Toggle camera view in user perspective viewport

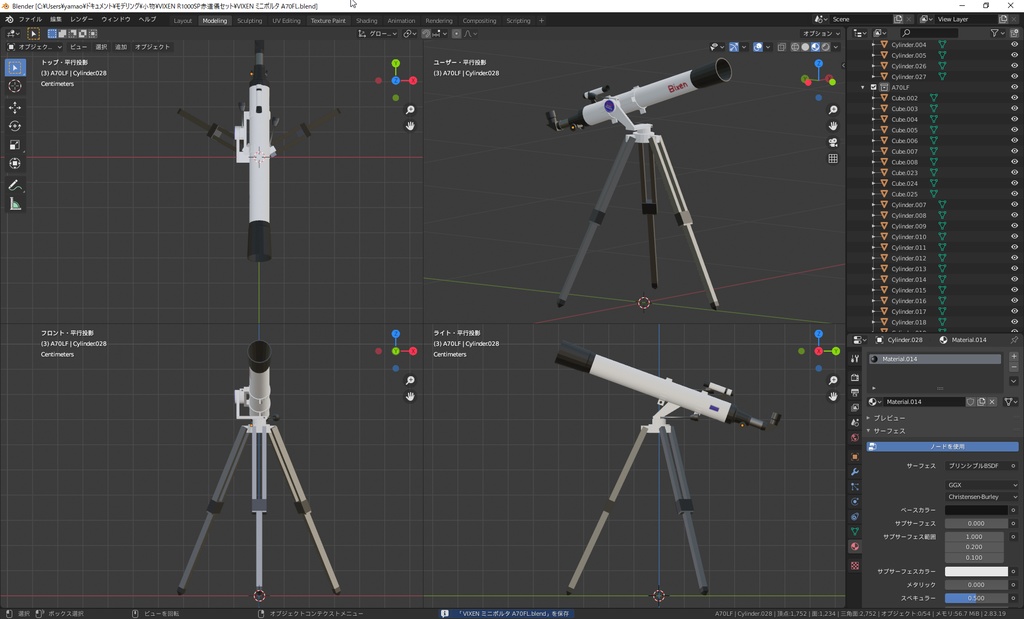click(833, 142)
